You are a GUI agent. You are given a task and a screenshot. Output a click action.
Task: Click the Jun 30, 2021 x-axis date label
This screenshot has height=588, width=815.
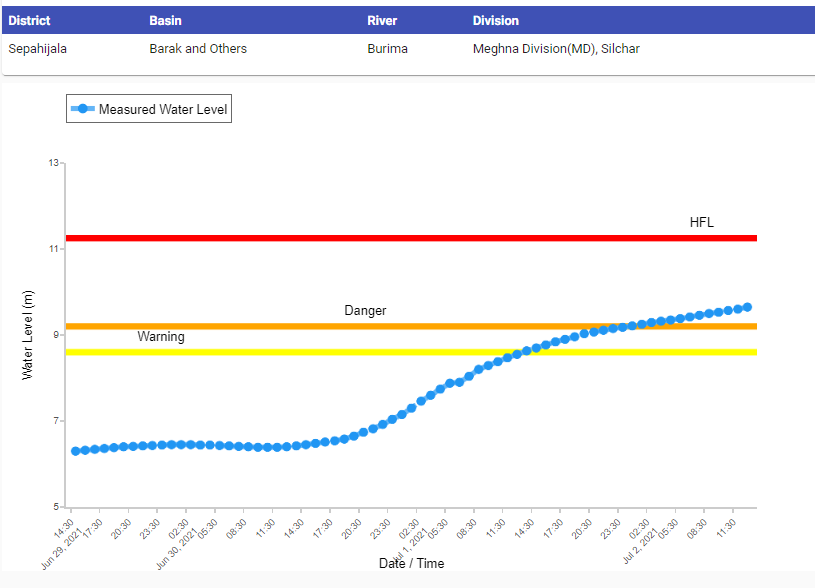[x=177, y=550]
